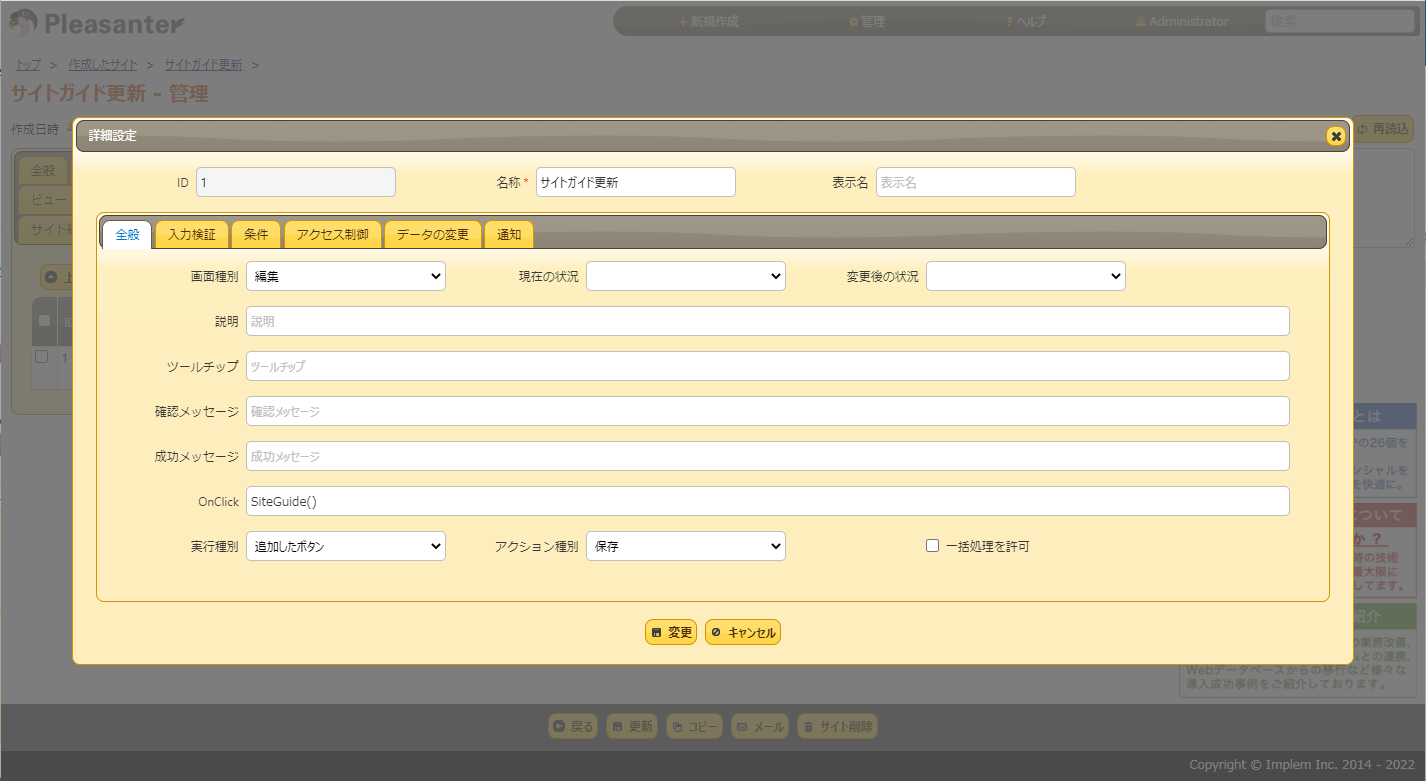
Task: Open the 画面種別 dropdown
Action: pyautogui.click(x=346, y=276)
